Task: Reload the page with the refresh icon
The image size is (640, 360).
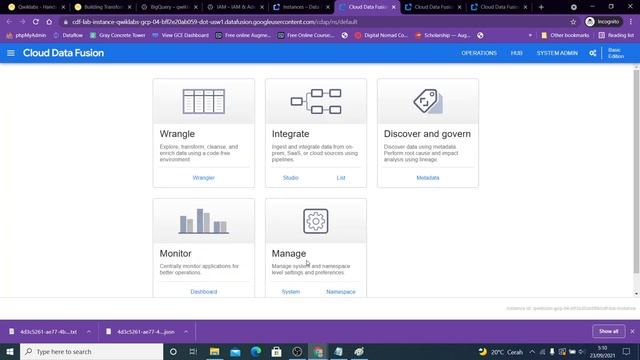Action: pyautogui.click(x=36, y=22)
